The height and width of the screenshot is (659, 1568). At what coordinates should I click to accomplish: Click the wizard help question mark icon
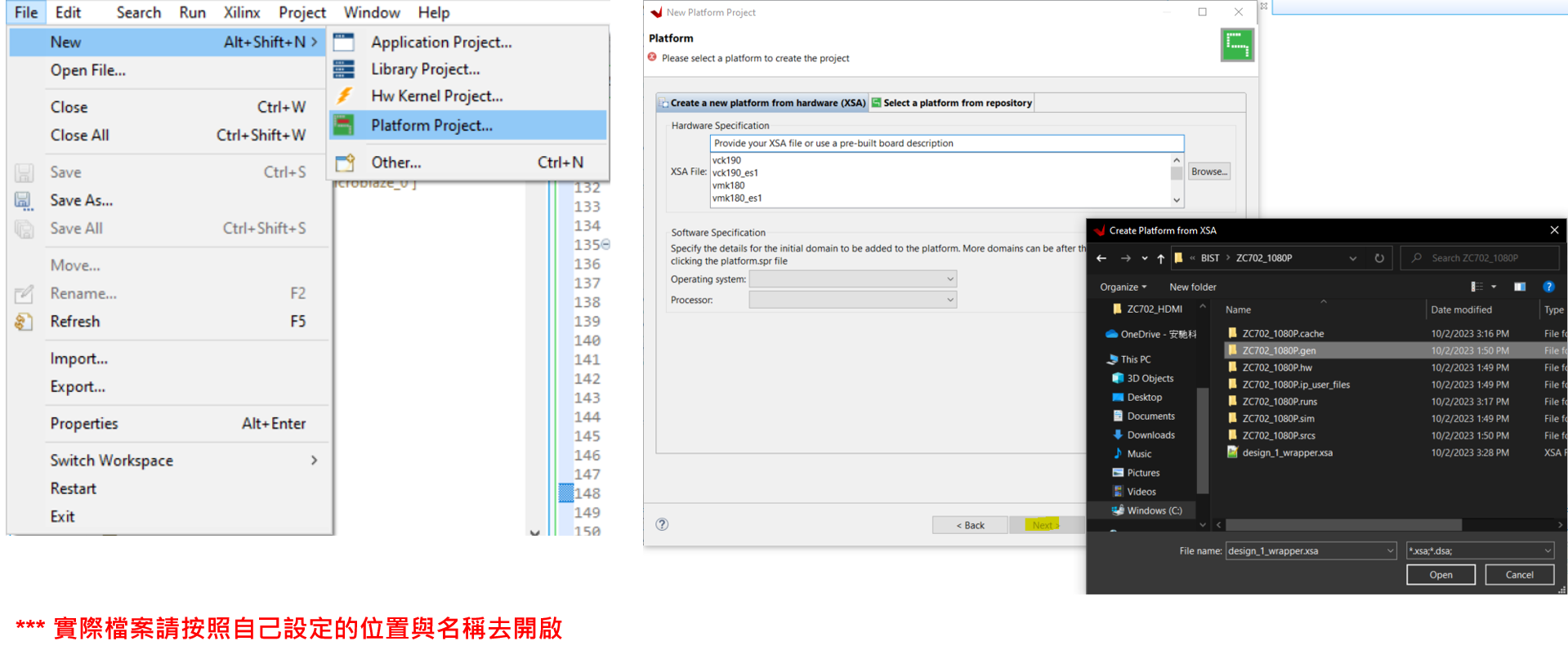(x=662, y=524)
